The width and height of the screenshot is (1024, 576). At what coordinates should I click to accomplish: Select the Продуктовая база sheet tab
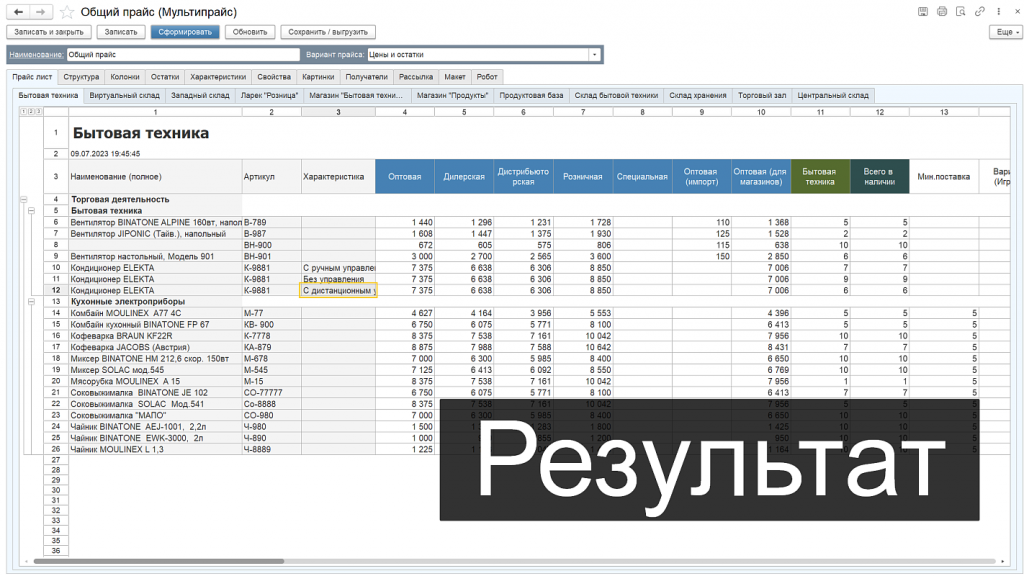click(531, 95)
